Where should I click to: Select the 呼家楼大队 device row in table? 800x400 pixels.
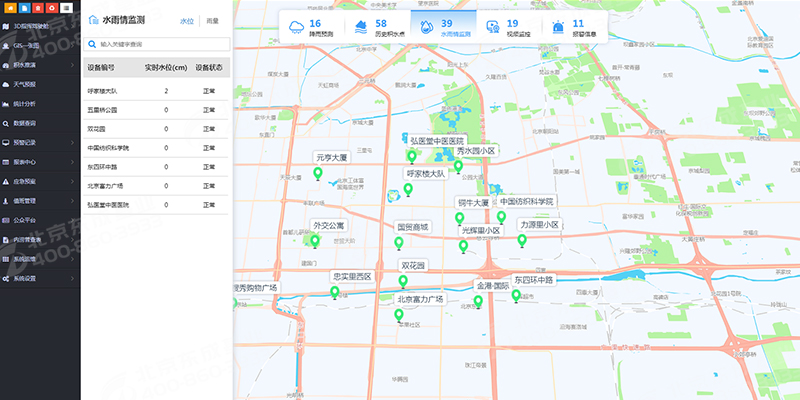[x=155, y=90]
